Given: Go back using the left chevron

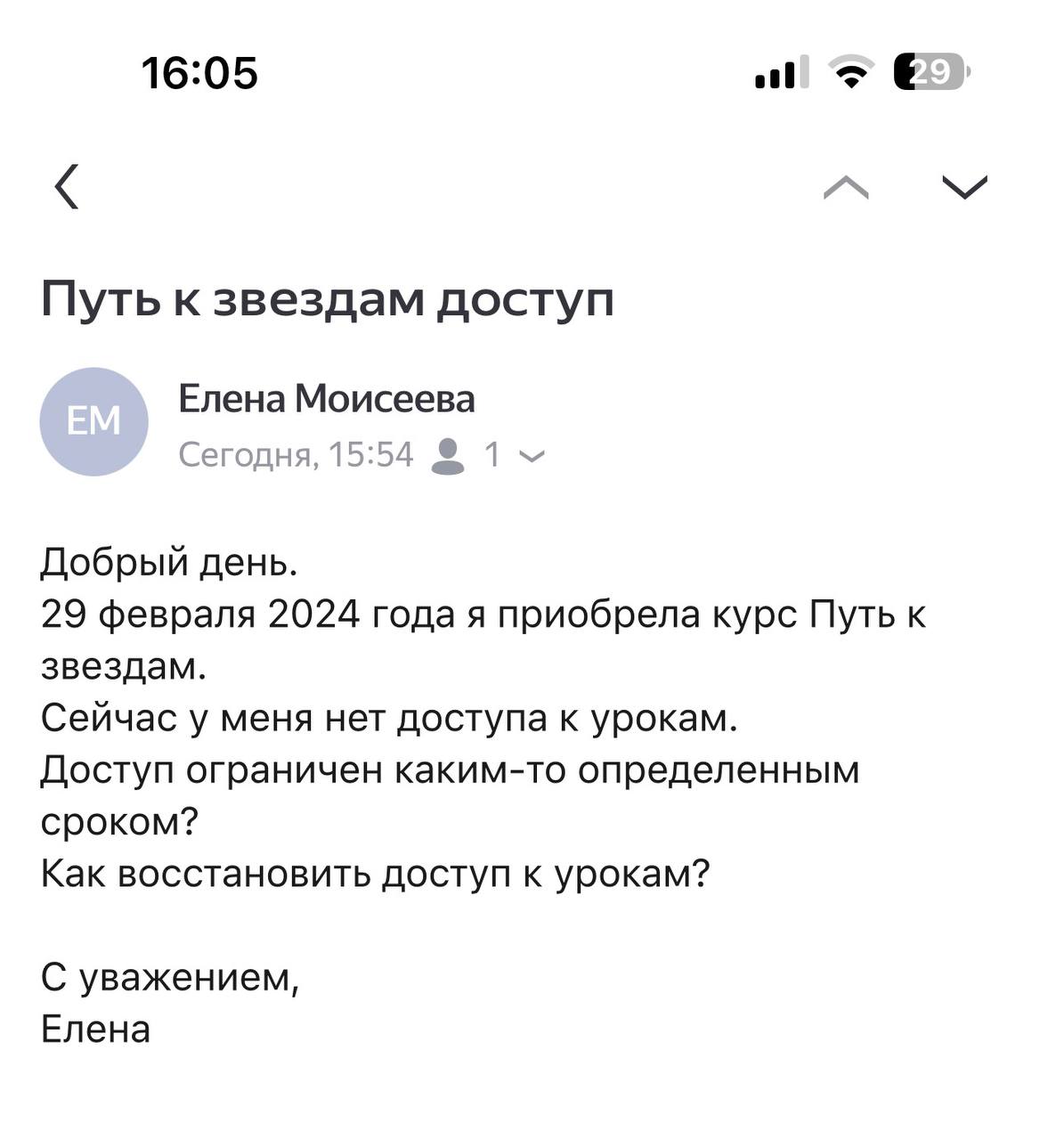Looking at the screenshot, I should coord(68,186).
